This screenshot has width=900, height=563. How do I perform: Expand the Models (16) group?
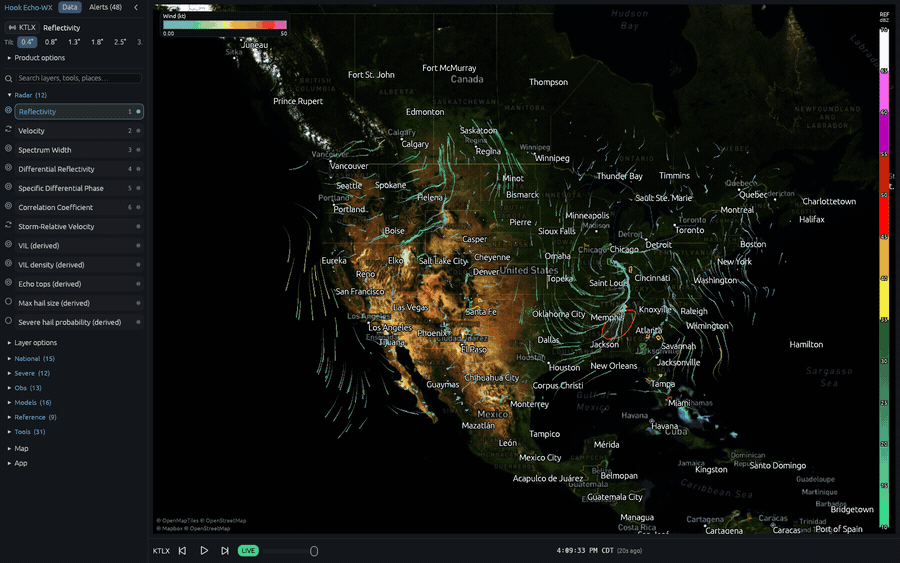[x=29, y=403]
